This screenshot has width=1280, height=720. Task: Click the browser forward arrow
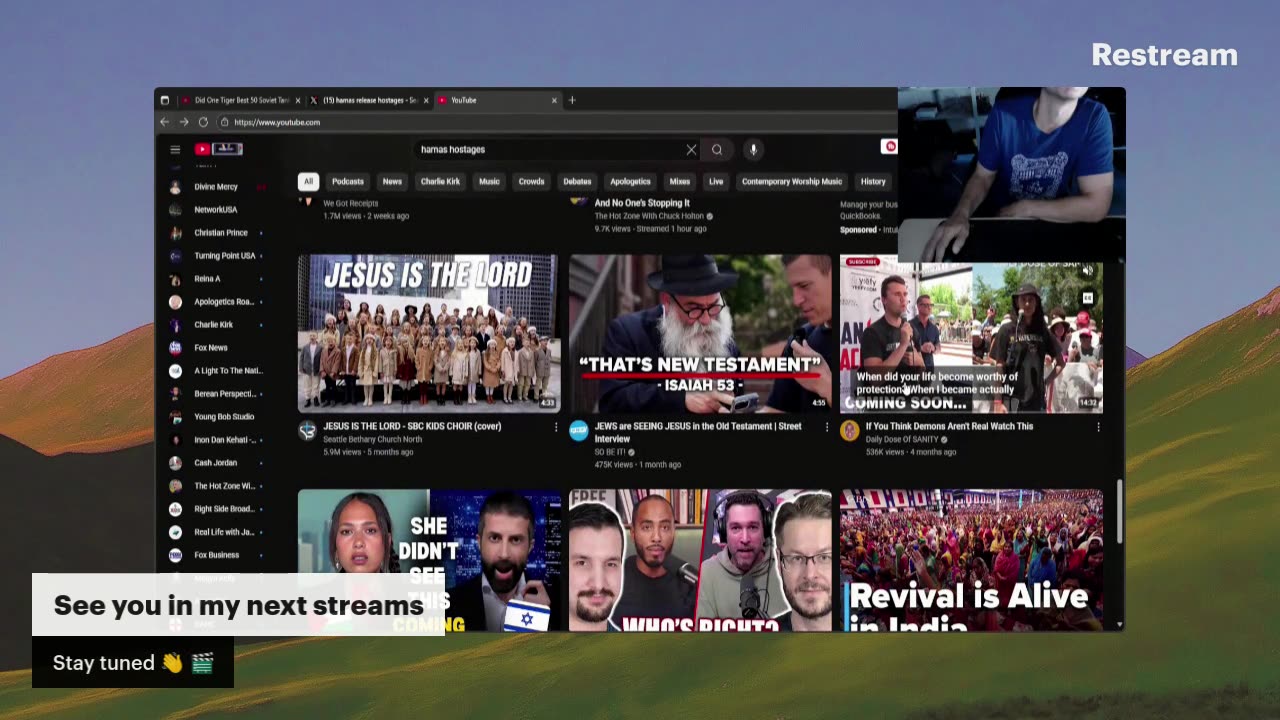[x=184, y=122]
